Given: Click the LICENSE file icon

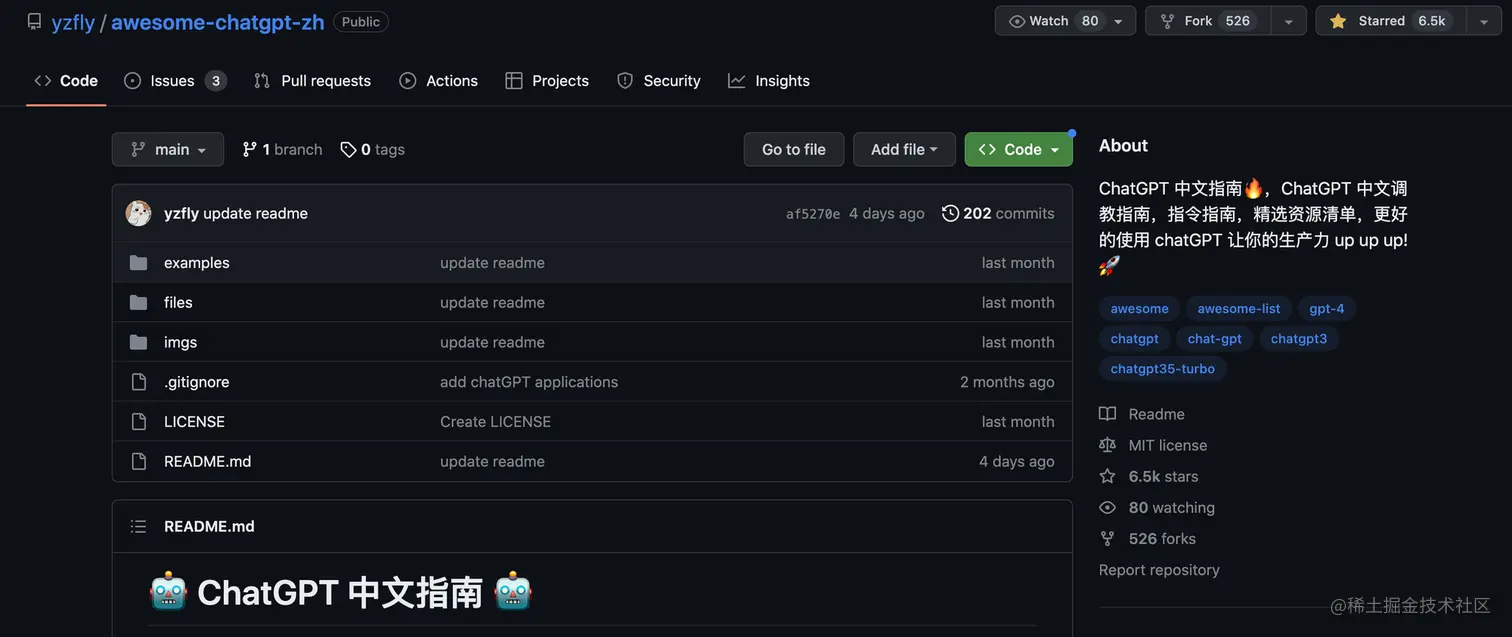Looking at the screenshot, I should click(x=139, y=421).
